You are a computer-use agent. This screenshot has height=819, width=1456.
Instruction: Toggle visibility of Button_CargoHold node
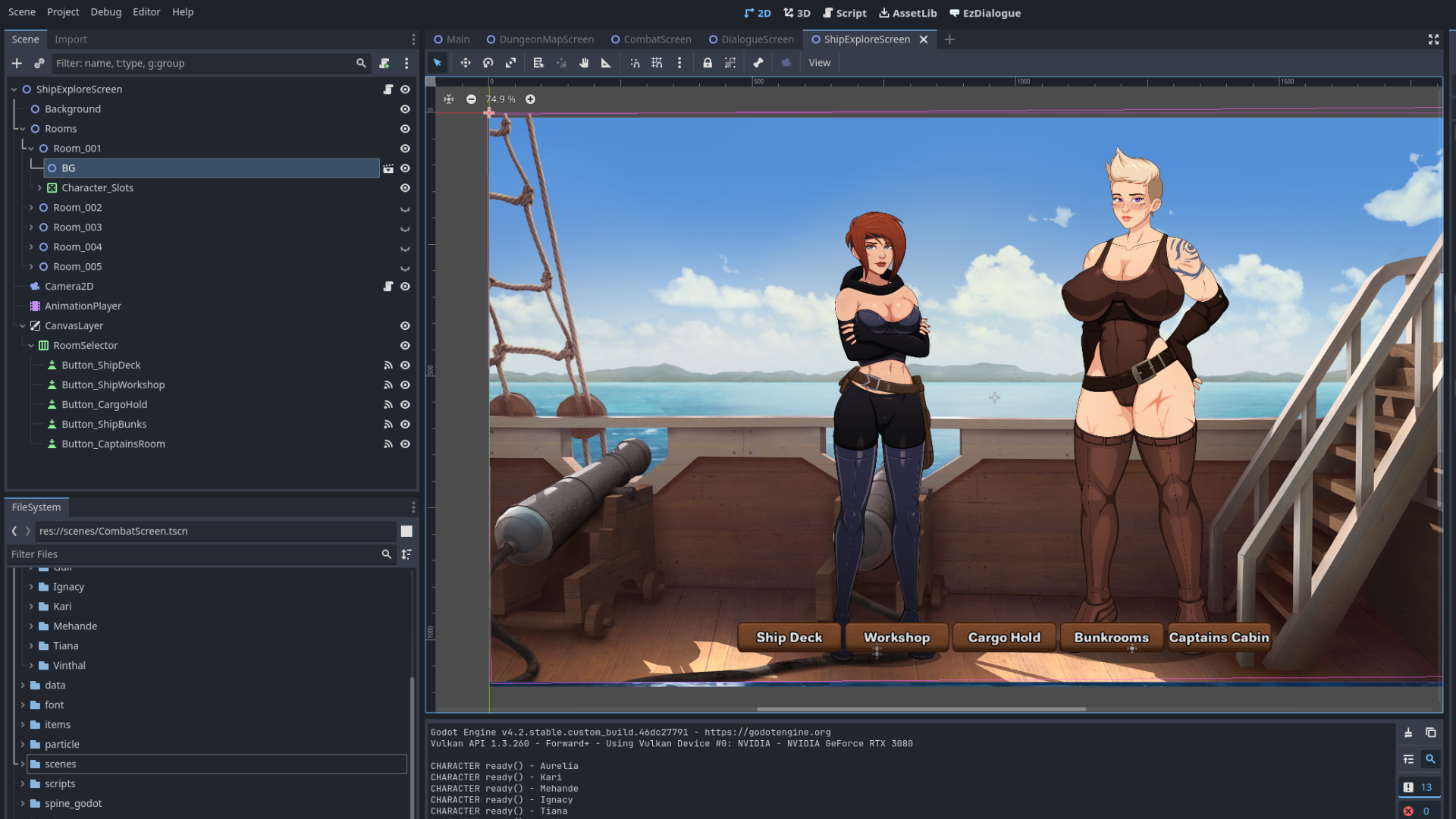point(405,405)
